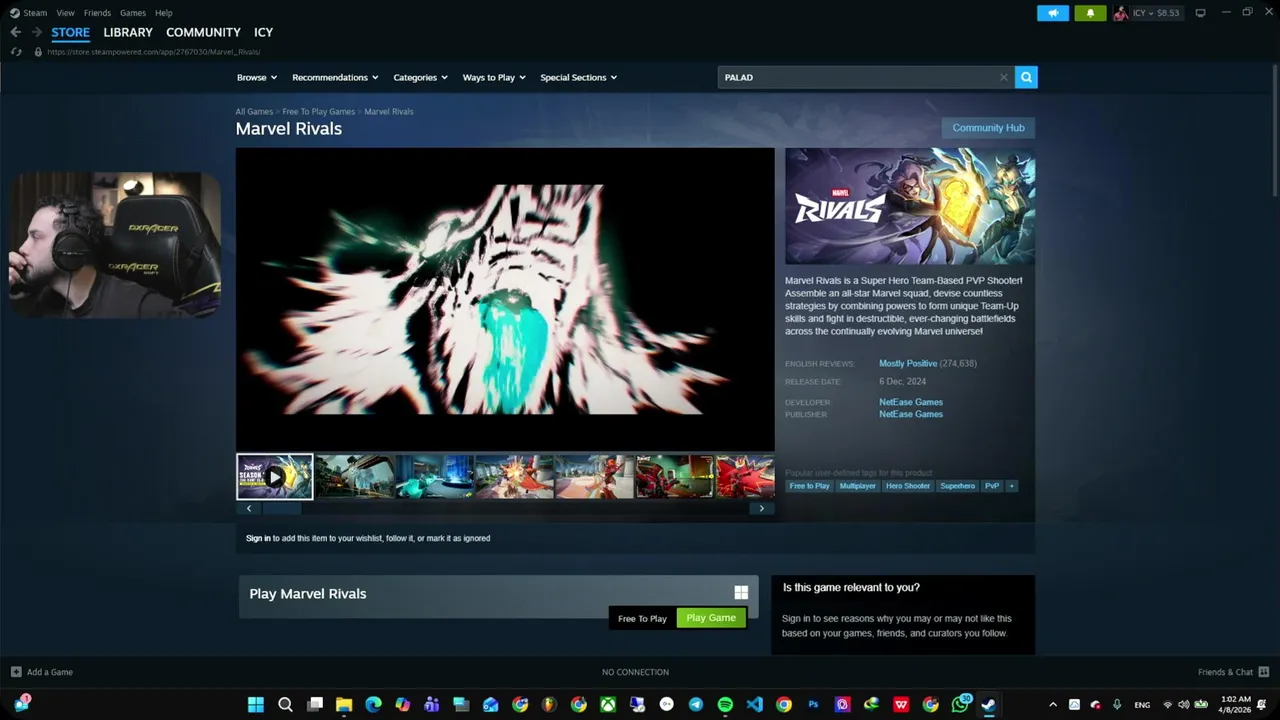This screenshot has height=720, width=1280.
Task: Click the Sign in link
Action: [x=258, y=538]
